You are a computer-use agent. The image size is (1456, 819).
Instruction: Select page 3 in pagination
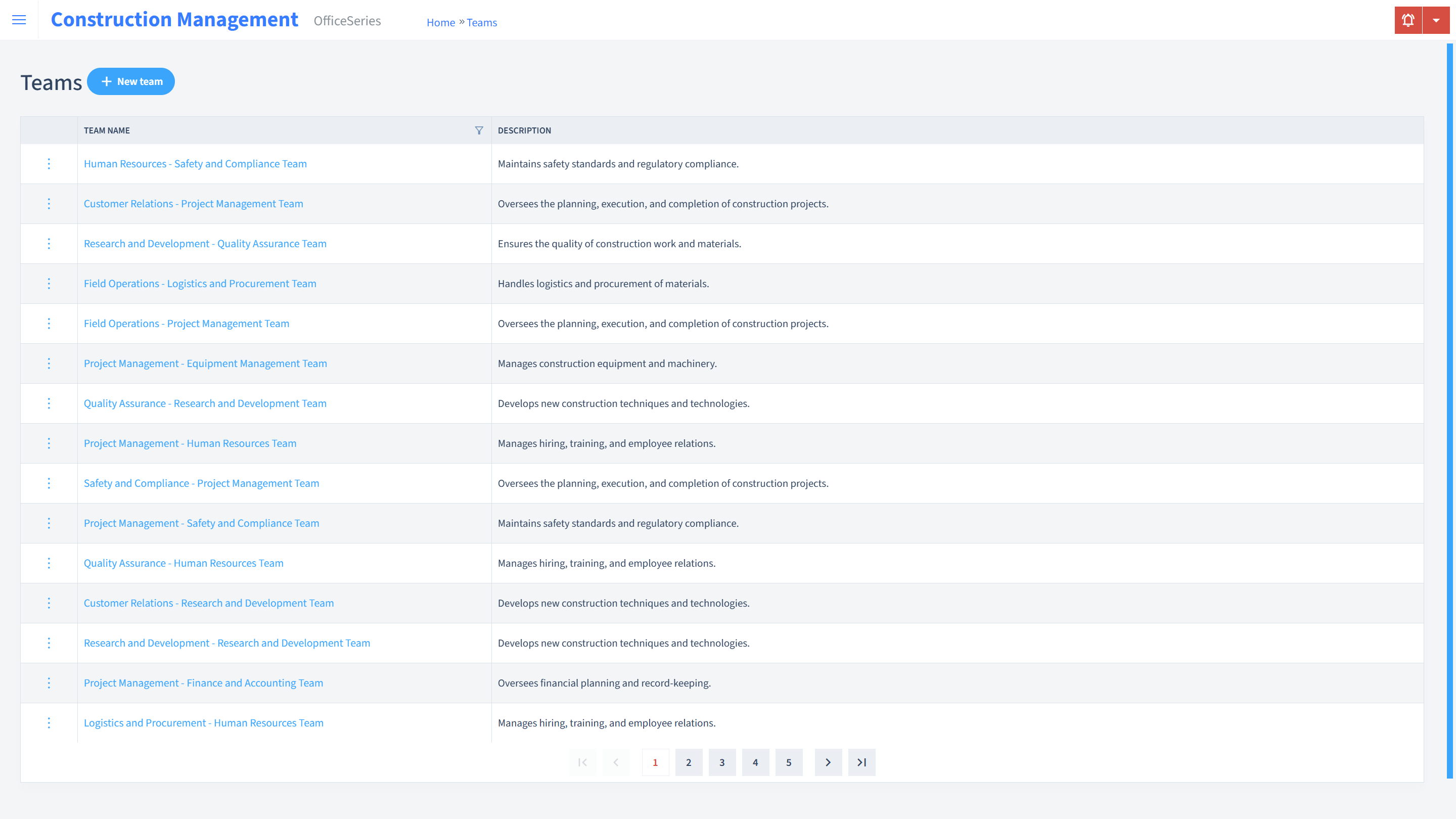click(722, 762)
